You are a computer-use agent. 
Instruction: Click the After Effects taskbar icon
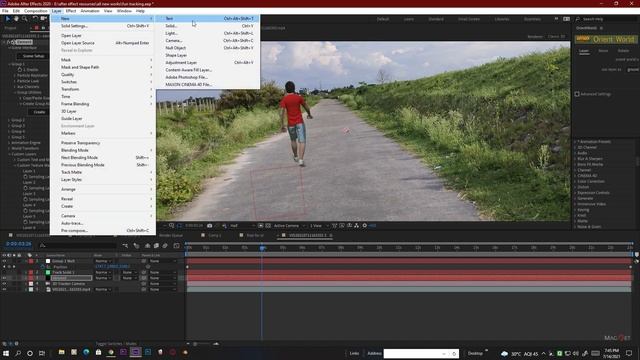point(136,352)
